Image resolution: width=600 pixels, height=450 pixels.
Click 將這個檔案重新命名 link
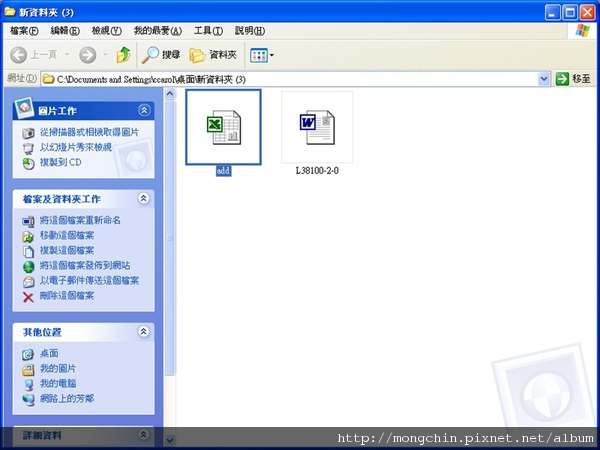[x=80, y=220]
